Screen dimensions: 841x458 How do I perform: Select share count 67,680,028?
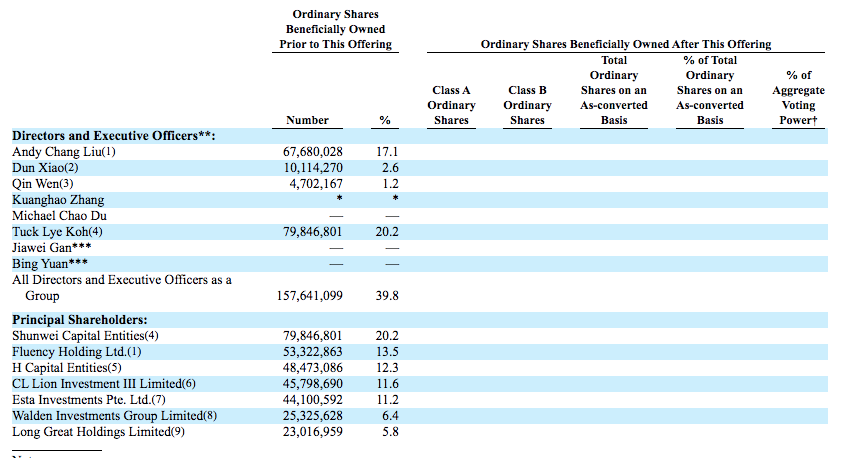(313, 152)
